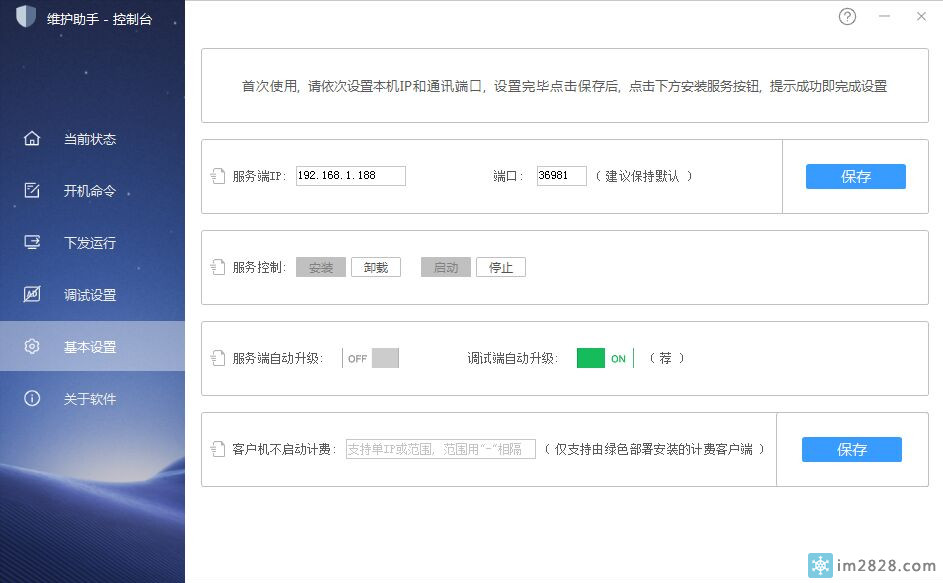Click the shield logo in title bar
The width and height of the screenshot is (943, 583).
[26, 18]
